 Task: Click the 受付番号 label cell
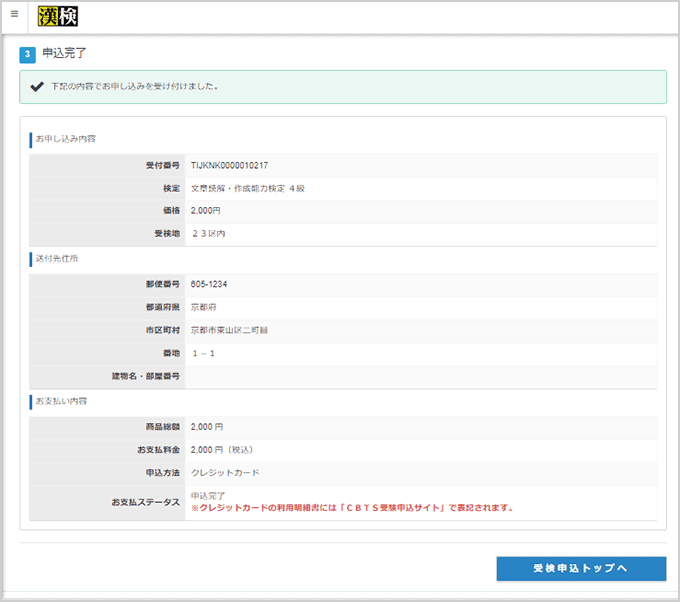[x=107, y=165]
